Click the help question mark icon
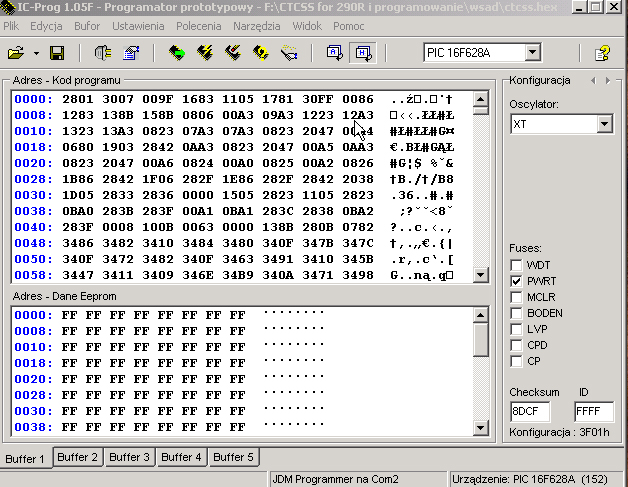This screenshot has width=628, height=487. [x=602, y=52]
